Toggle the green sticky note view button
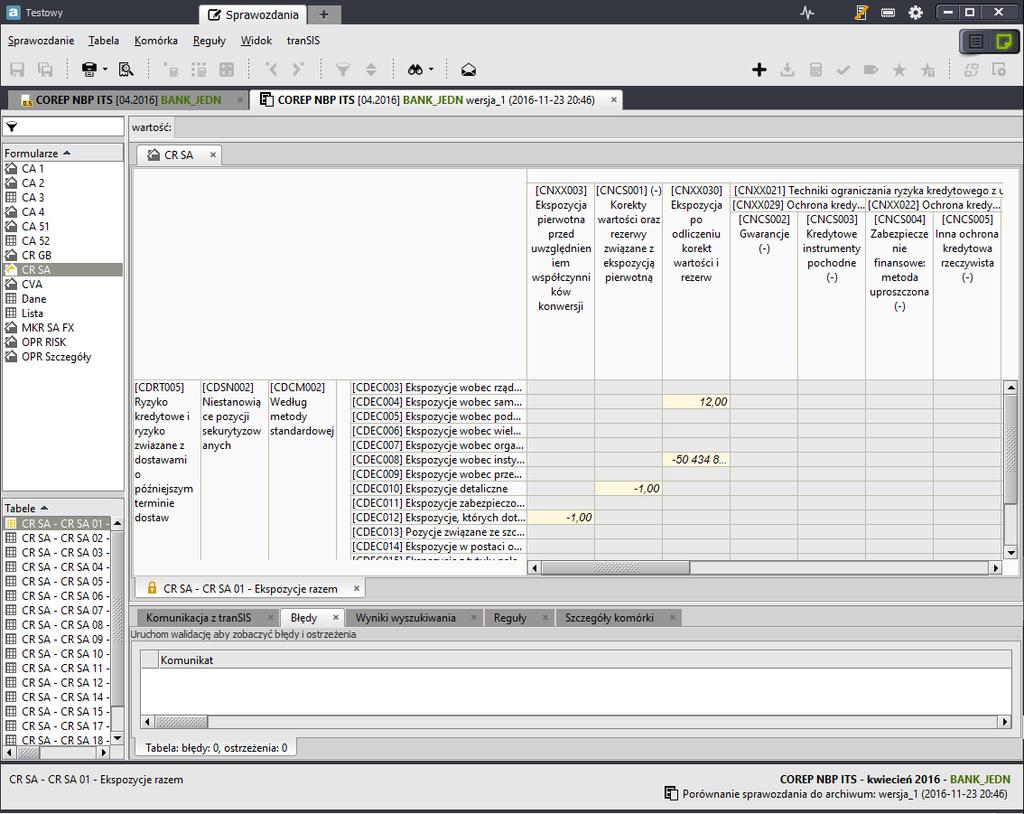 coord(1003,42)
